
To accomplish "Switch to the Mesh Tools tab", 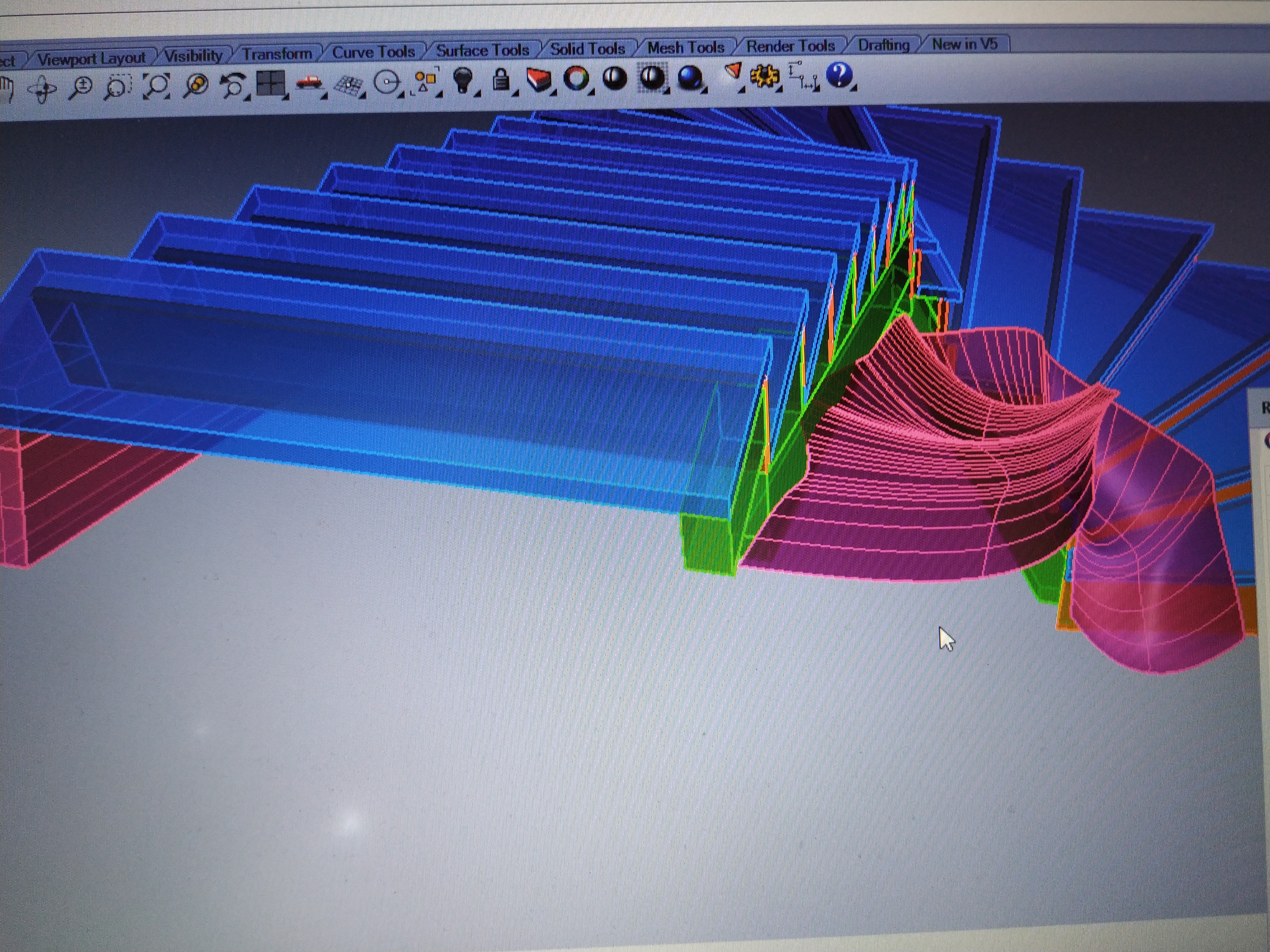I will pos(685,48).
